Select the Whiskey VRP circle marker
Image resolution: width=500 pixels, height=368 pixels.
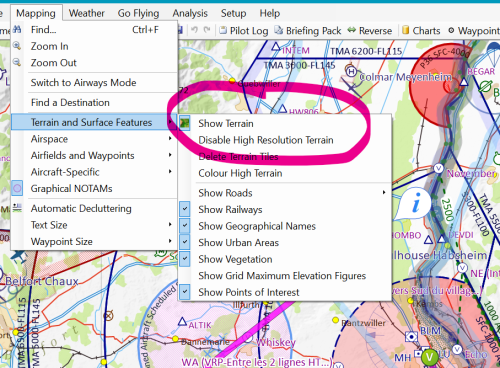coord(248,338)
